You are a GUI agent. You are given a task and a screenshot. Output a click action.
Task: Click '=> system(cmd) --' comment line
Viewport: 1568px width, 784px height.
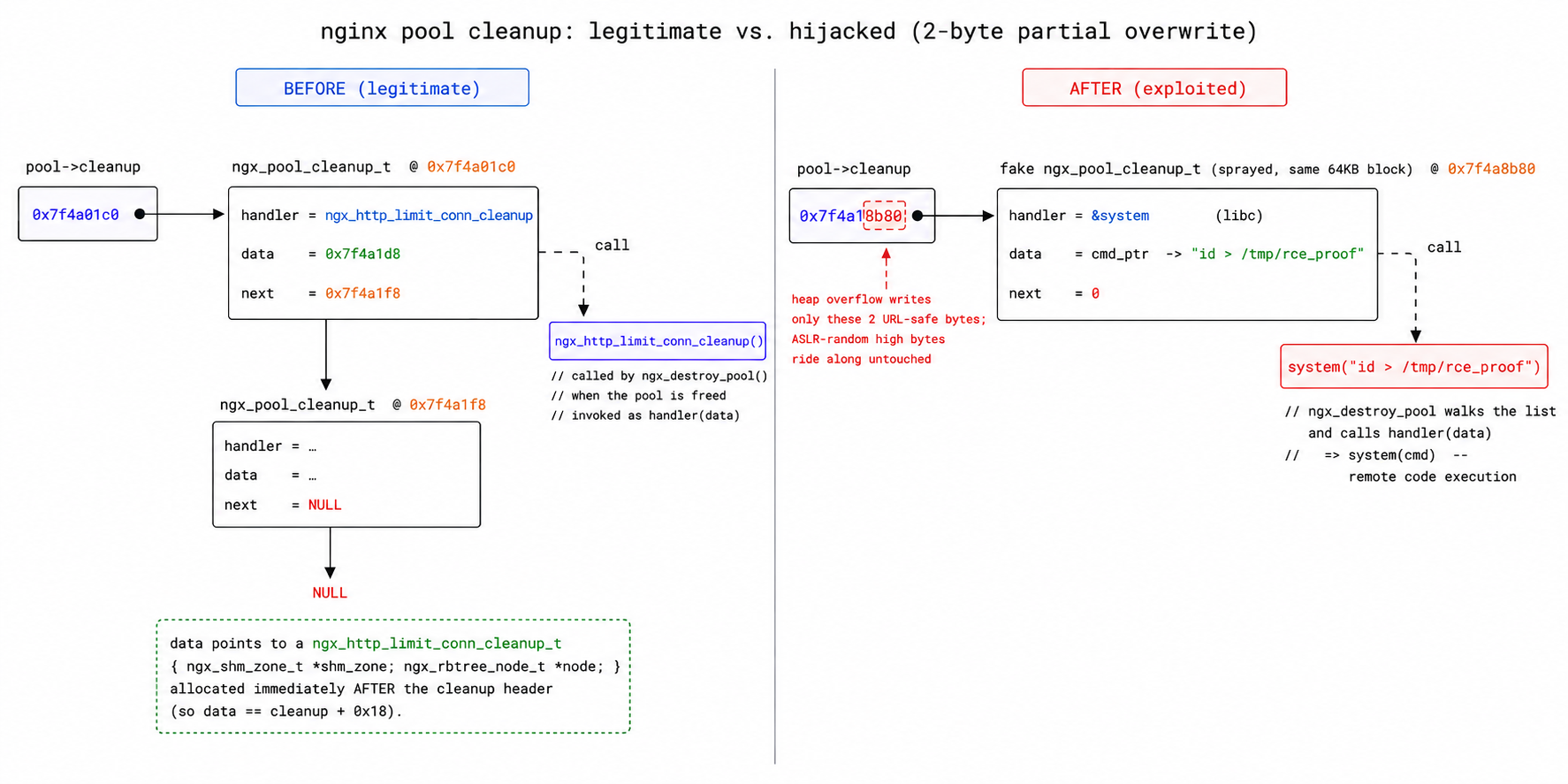click(1377, 455)
